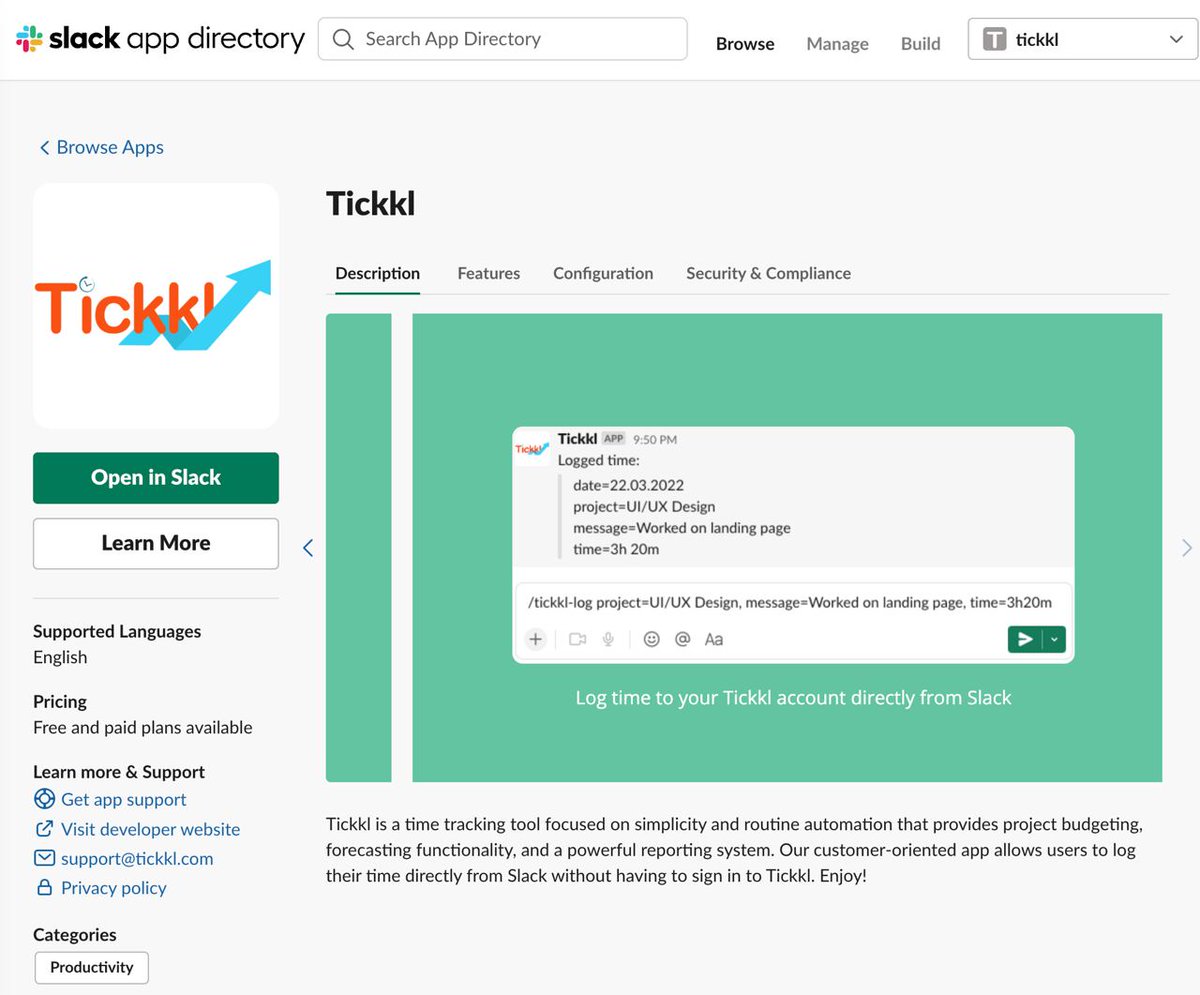
Task: Select the Productivity category tag
Action: (92, 968)
